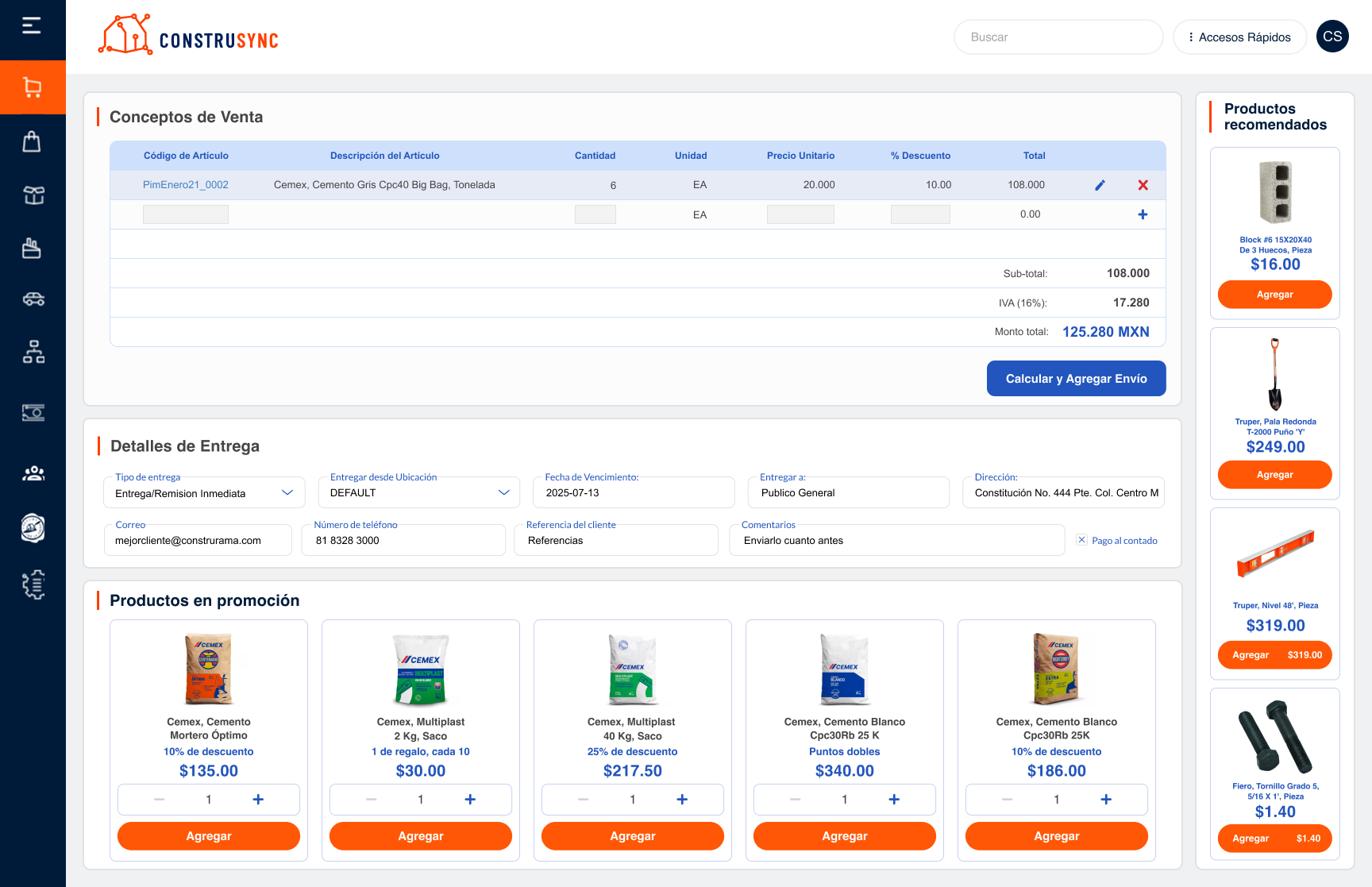Screen dimensions: 1372x887
Task: Expand the Tipo de entrega dropdown
Action: click(204, 492)
